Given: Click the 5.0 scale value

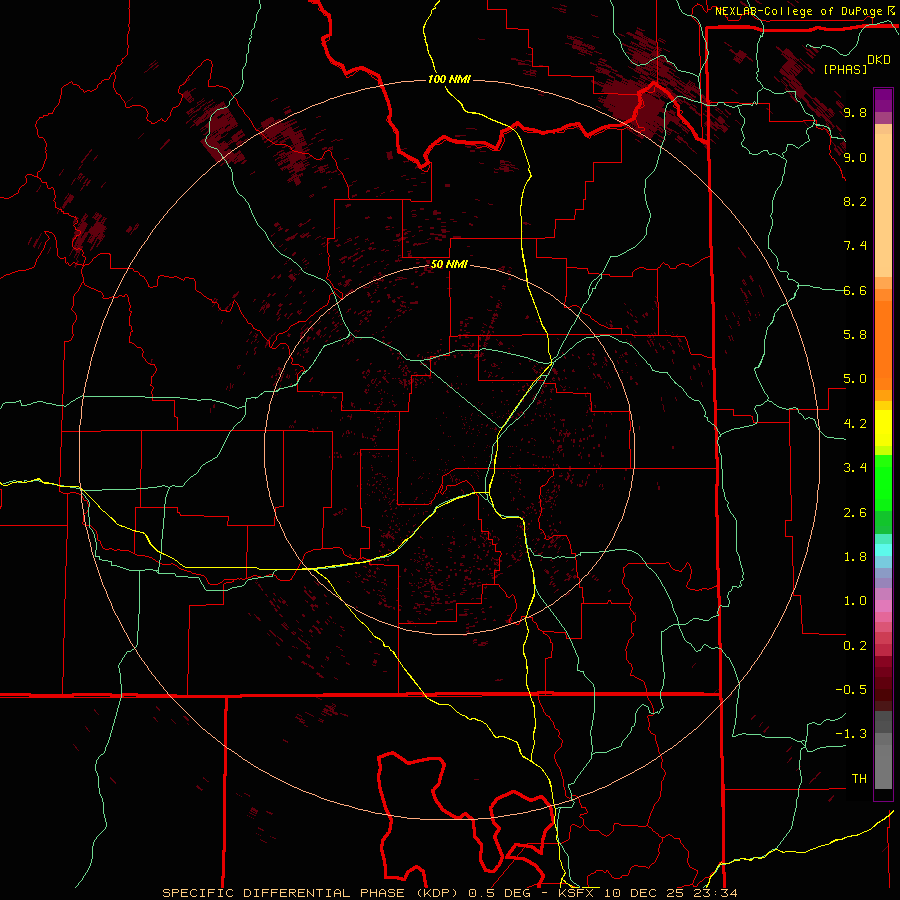Looking at the screenshot, I should pyautogui.click(x=855, y=379).
